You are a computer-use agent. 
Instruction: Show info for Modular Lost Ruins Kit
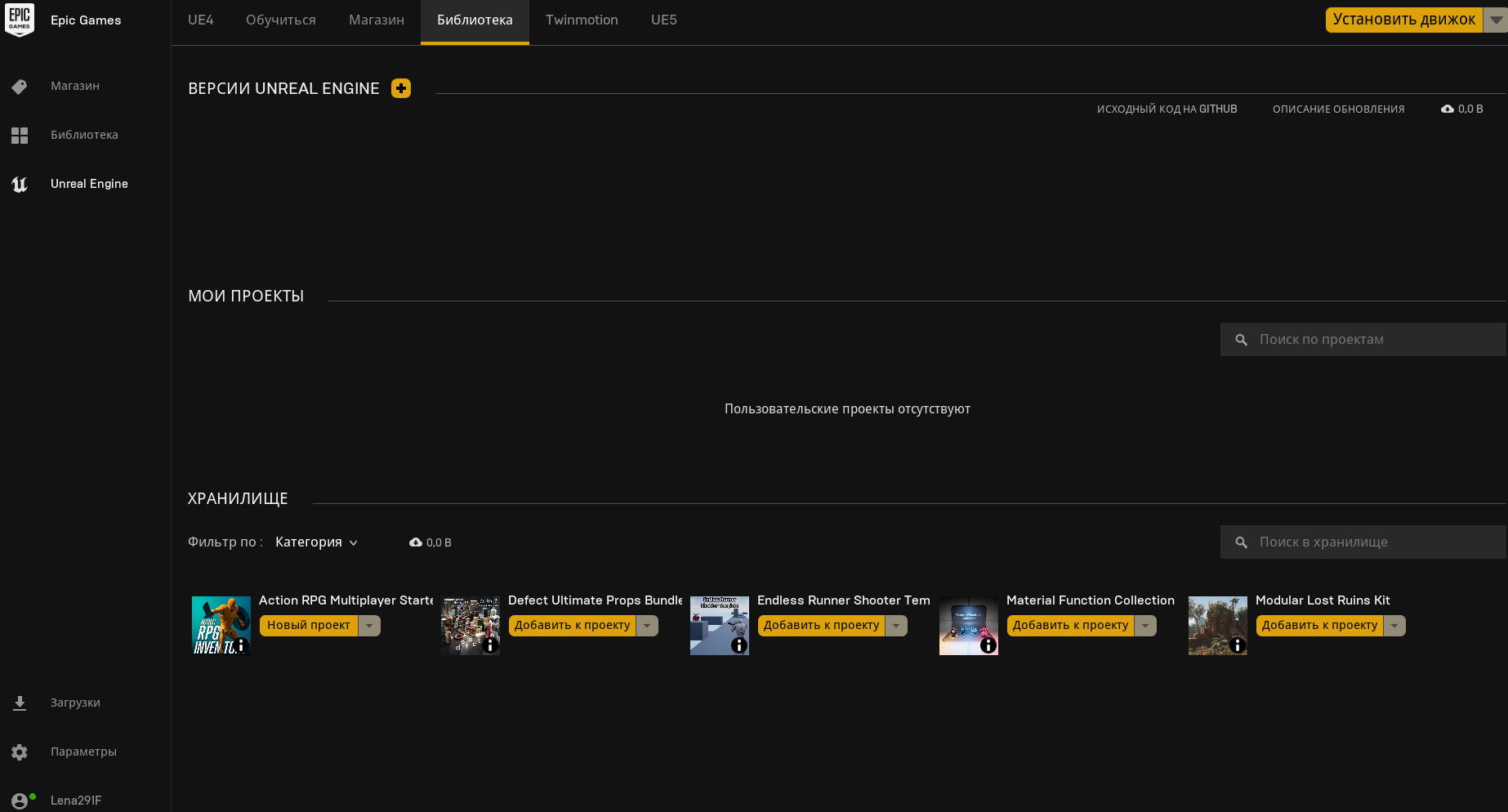1238,645
